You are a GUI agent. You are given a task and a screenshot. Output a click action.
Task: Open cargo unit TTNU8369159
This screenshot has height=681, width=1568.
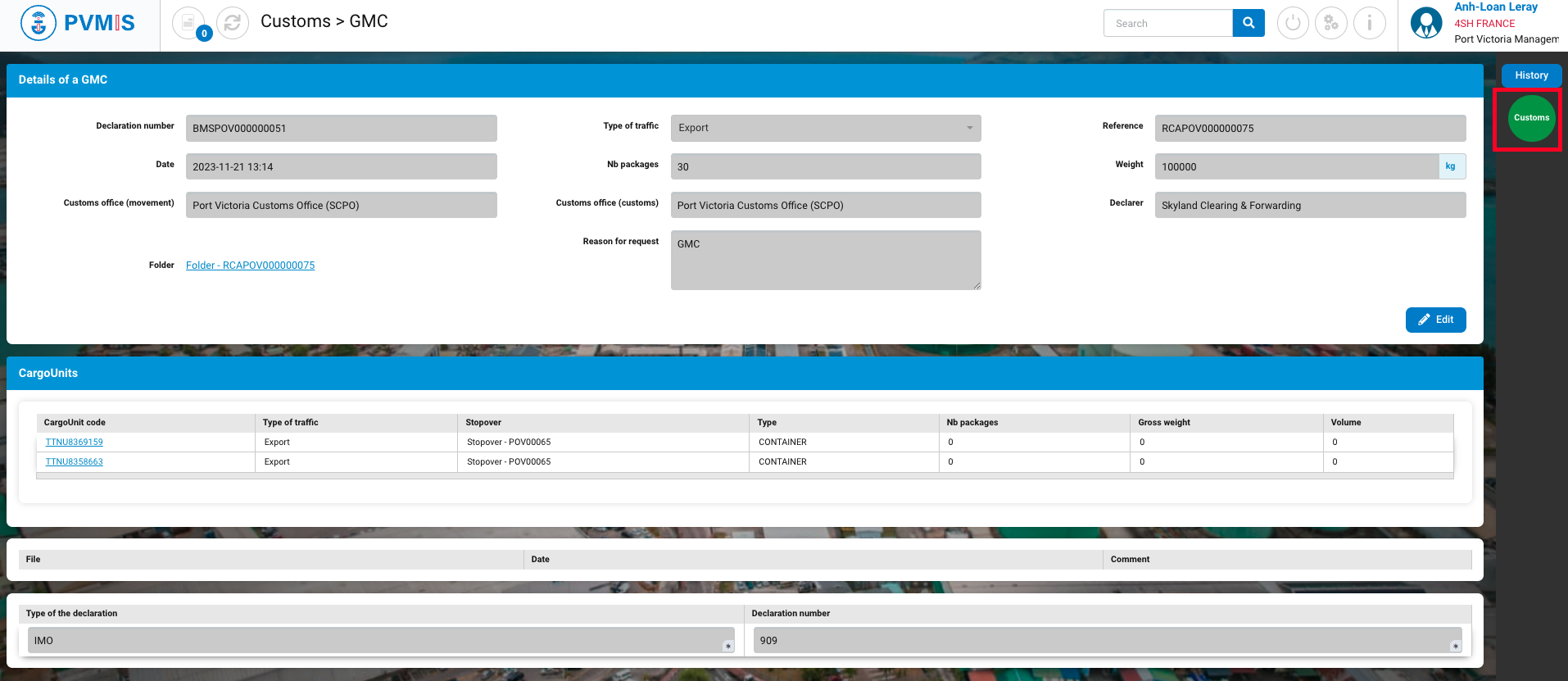tap(75, 443)
